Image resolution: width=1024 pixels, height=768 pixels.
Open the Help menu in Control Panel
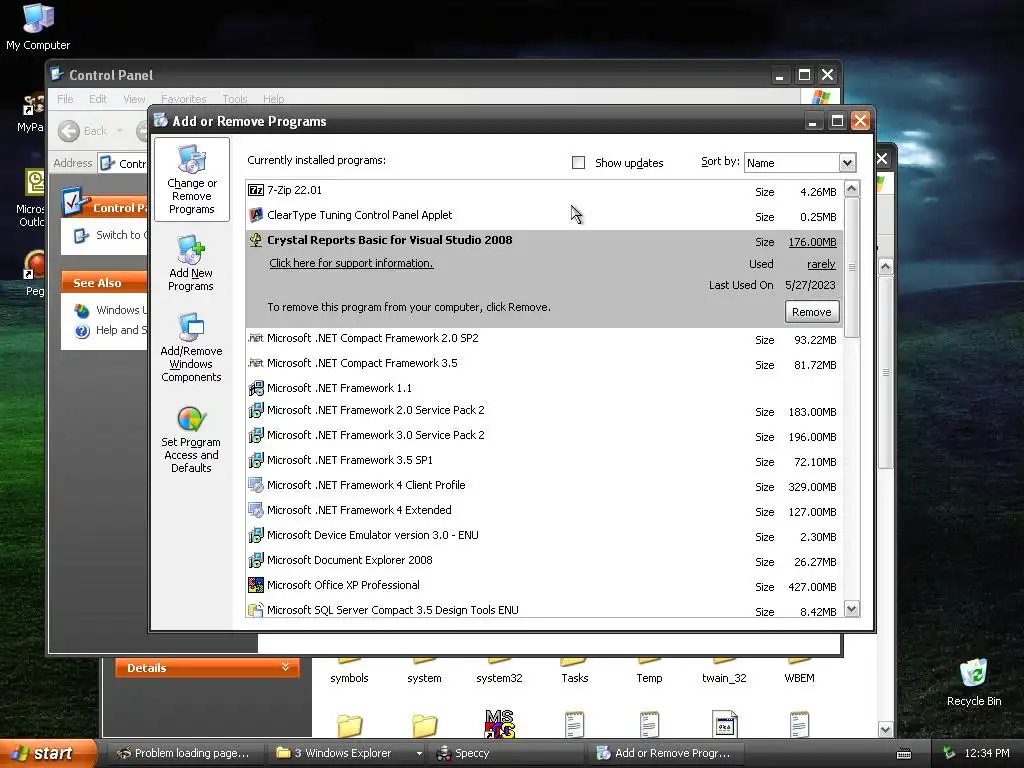(274, 99)
